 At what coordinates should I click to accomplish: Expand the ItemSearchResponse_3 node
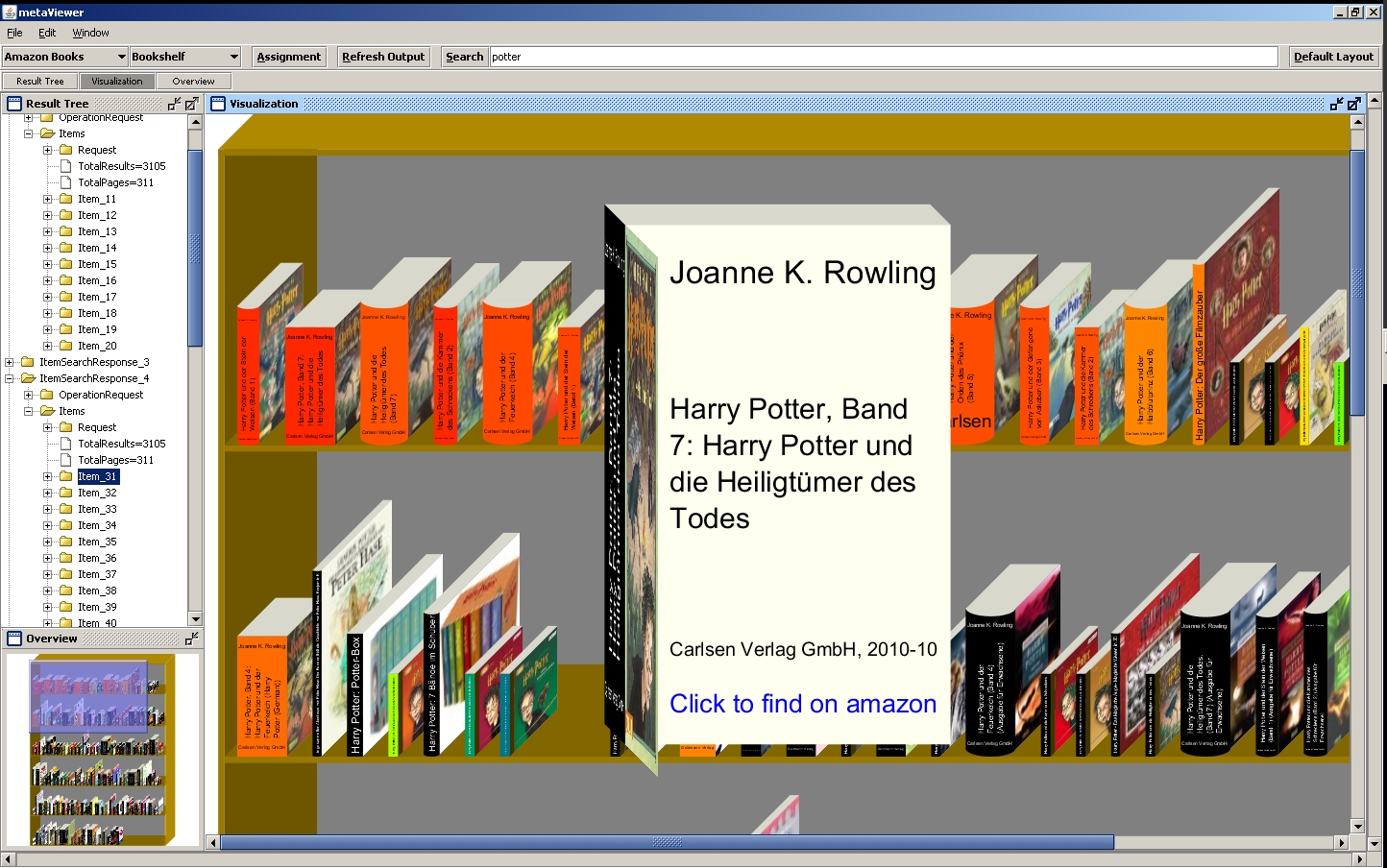pyautogui.click(x=10, y=362)
